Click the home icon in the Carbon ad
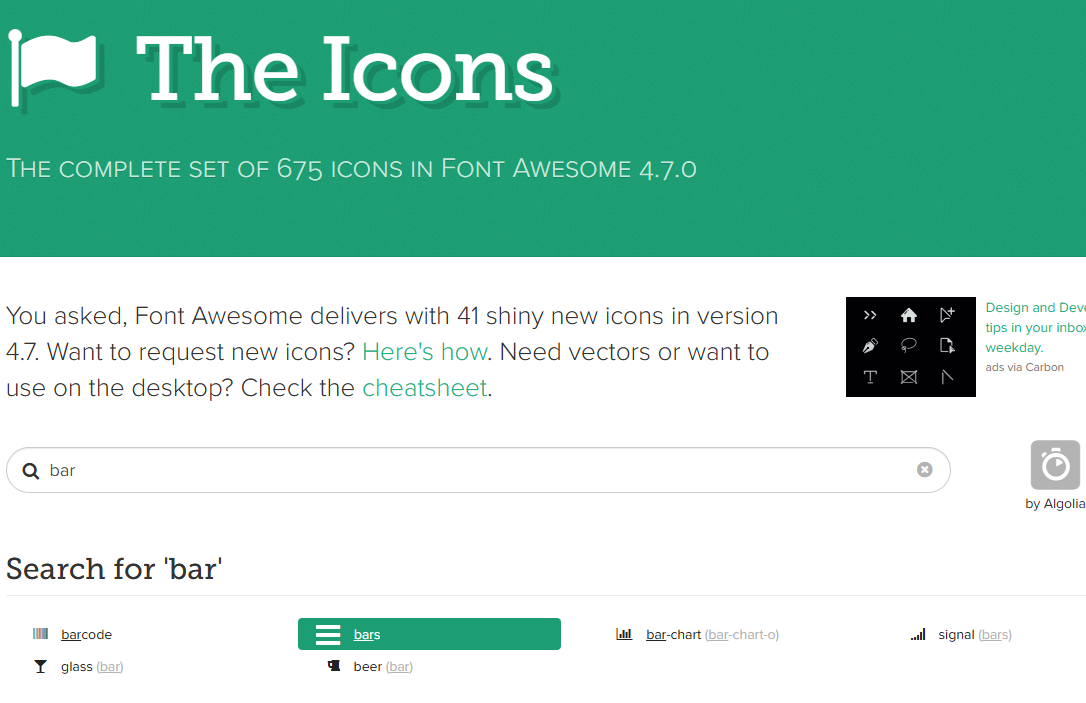Image resolution: width=1086 pixels, height=703 pixels. point(908,314)
